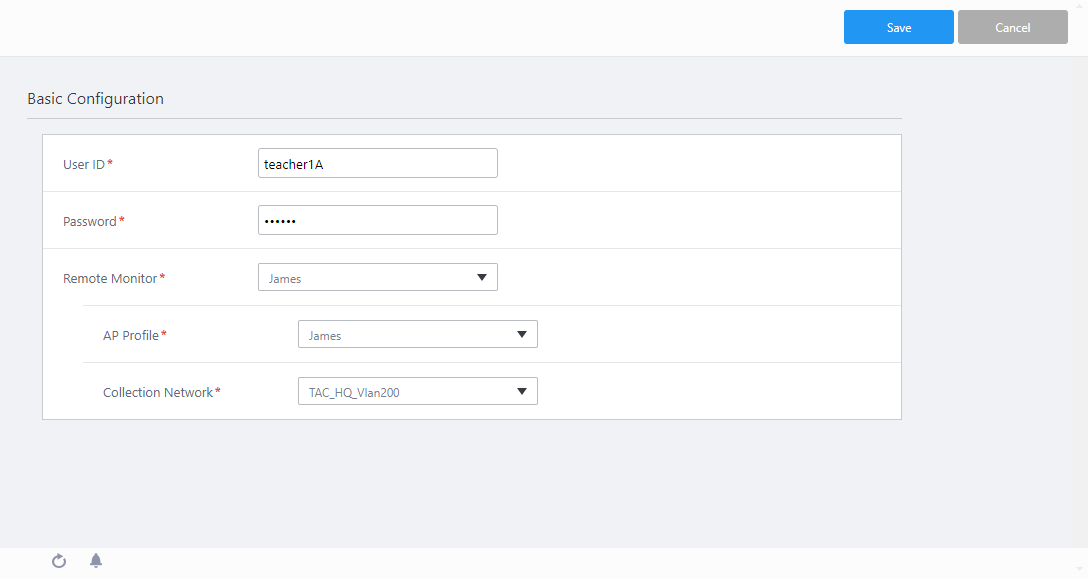Click the Remote Monitor dropdown arrow
Screen dimensions: 1088x578
pyautogui.click(x=481, y=277)
